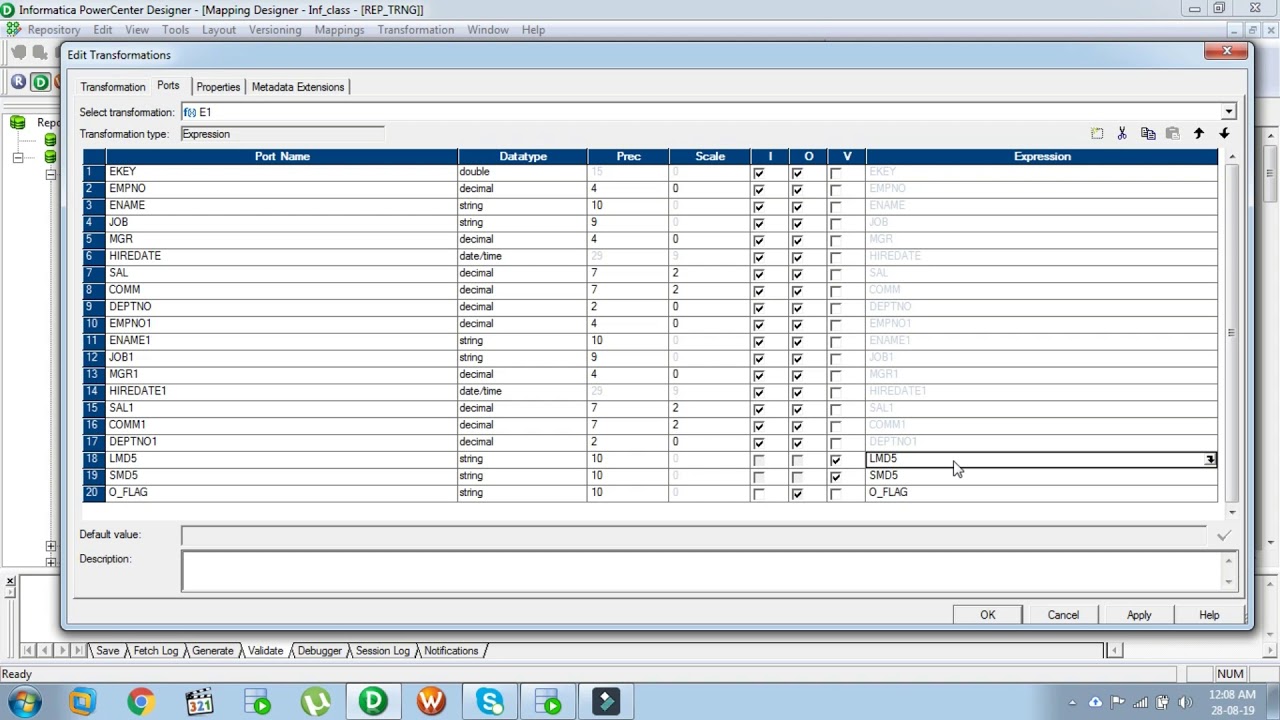Select the Ports tab
Image resolution: width=1280 pixels, height=720 pixels.
coord(168,86)
